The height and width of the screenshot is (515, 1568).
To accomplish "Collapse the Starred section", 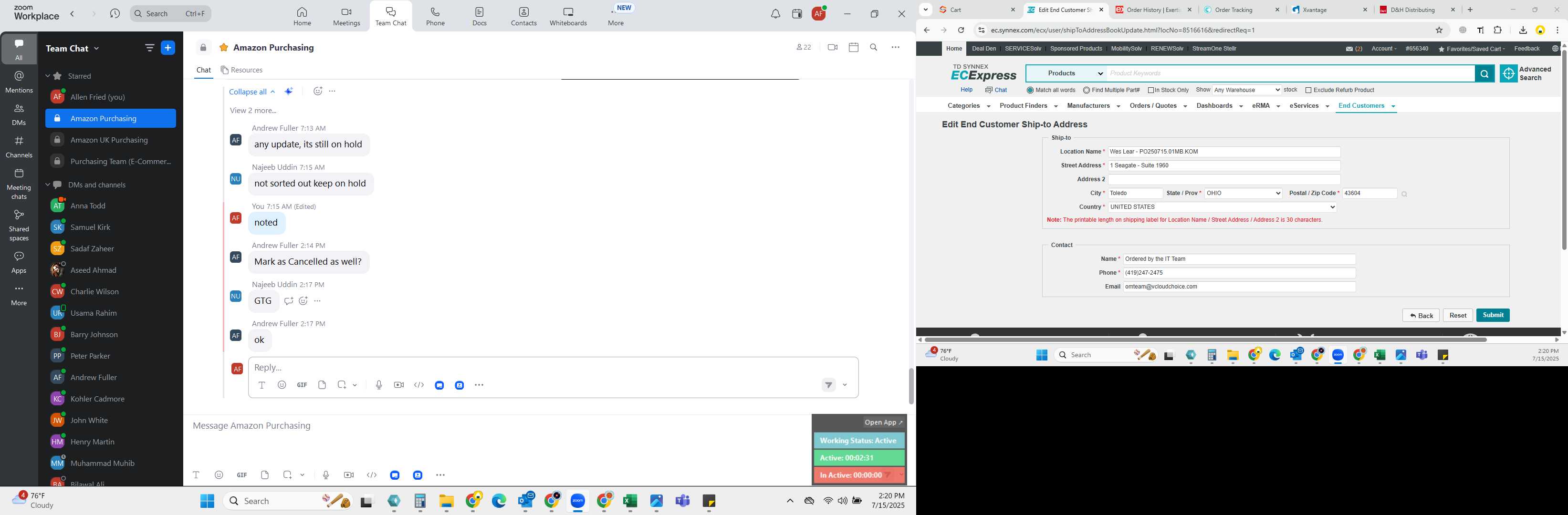I will (47, 76).
